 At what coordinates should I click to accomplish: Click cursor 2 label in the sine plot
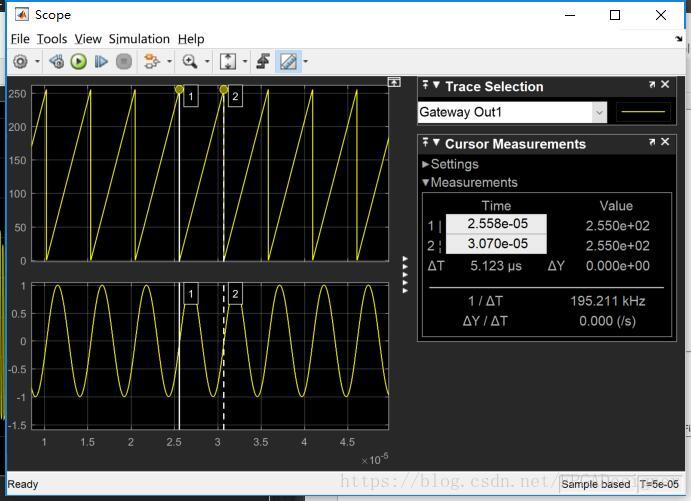coord(235,294)
